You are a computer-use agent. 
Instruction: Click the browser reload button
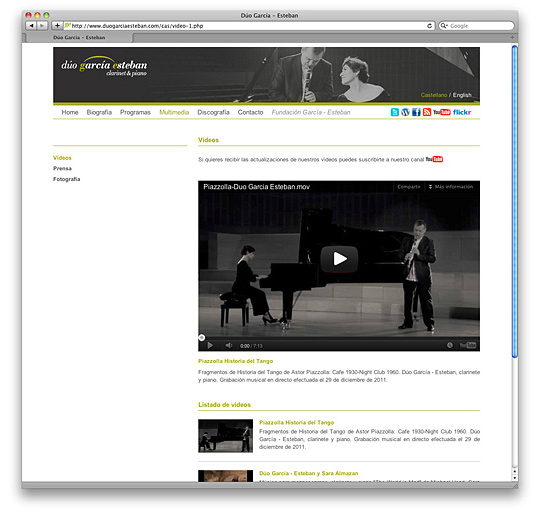click(429, 26)
